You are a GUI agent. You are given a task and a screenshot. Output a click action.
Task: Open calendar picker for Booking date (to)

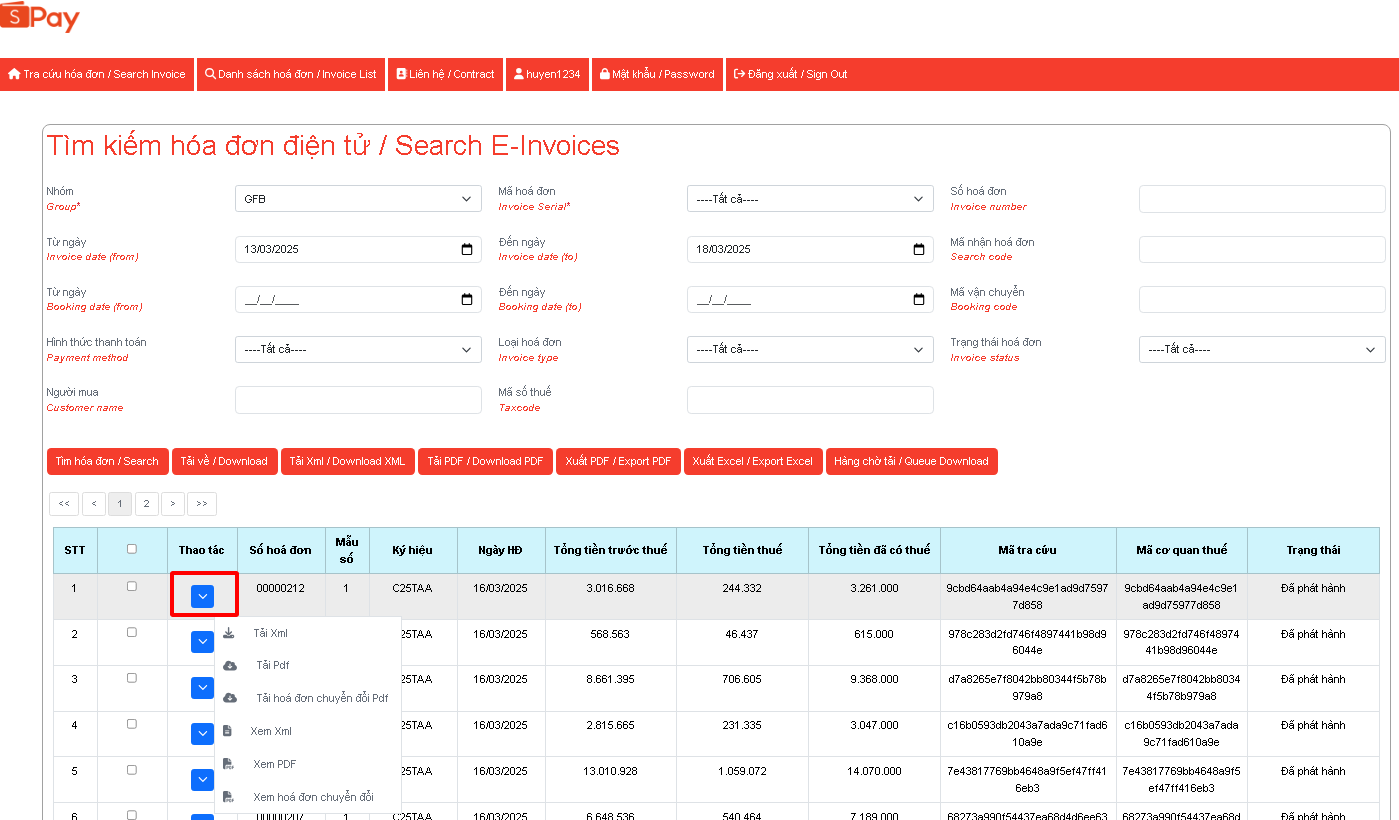(x=919, y=299)
